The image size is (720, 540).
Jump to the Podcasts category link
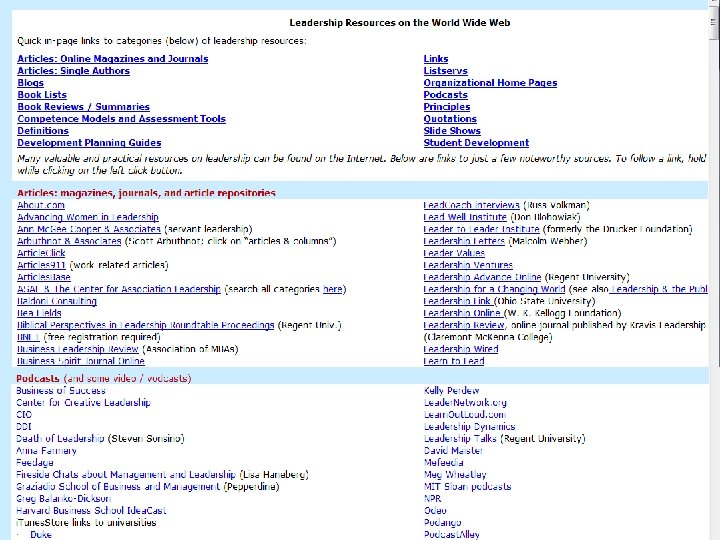(445, 95)
